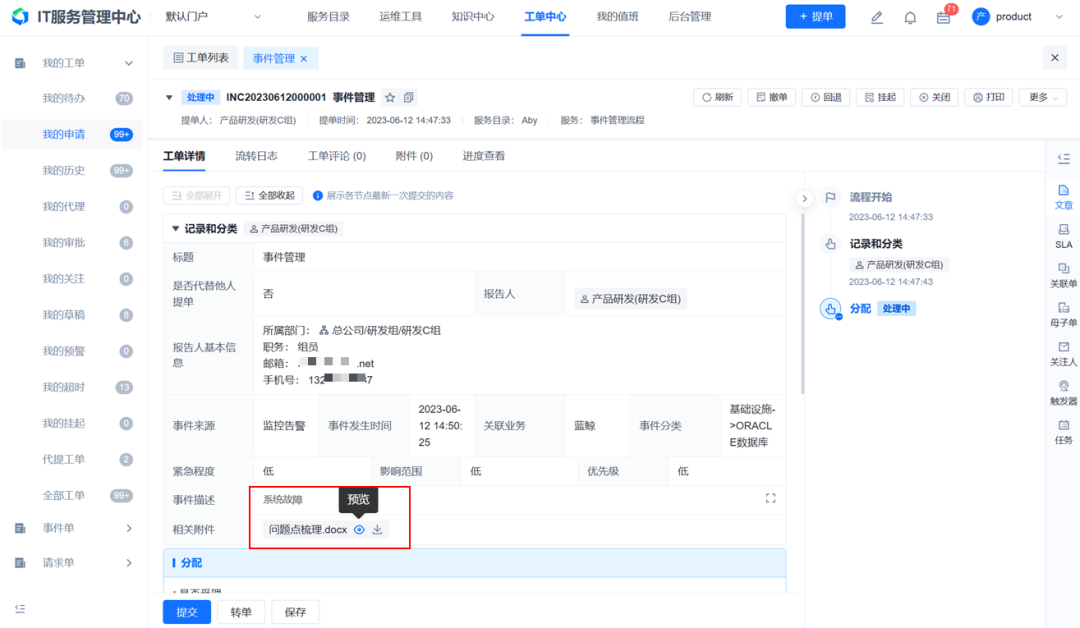Open the calendar icon with red badge
This screenshot has height=628, width=1080.
click(944, 17)
